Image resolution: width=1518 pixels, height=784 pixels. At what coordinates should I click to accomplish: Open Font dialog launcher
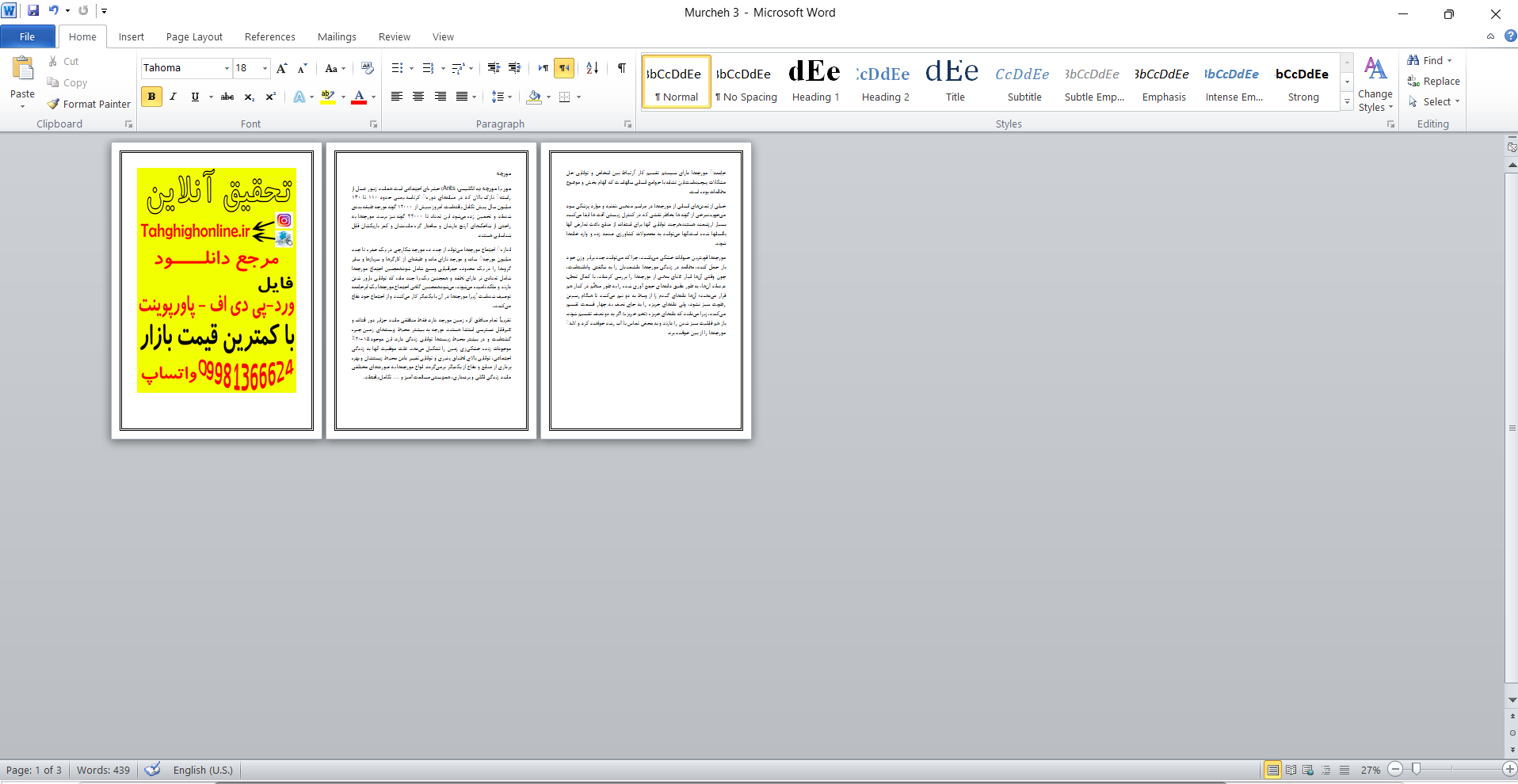pos(374,124)
